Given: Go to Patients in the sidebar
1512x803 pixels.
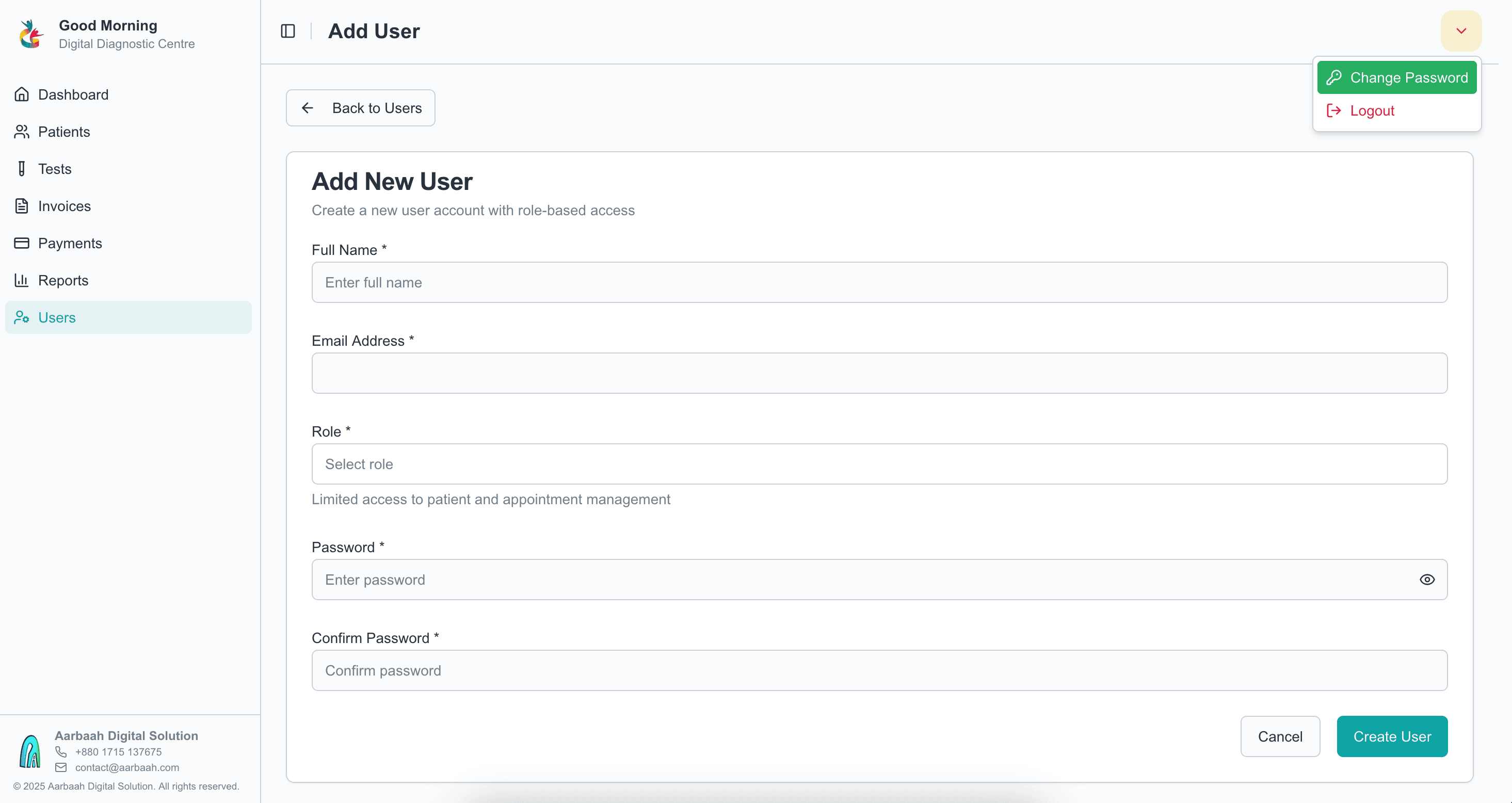Looking at the screenshot, I should (128, 132).
